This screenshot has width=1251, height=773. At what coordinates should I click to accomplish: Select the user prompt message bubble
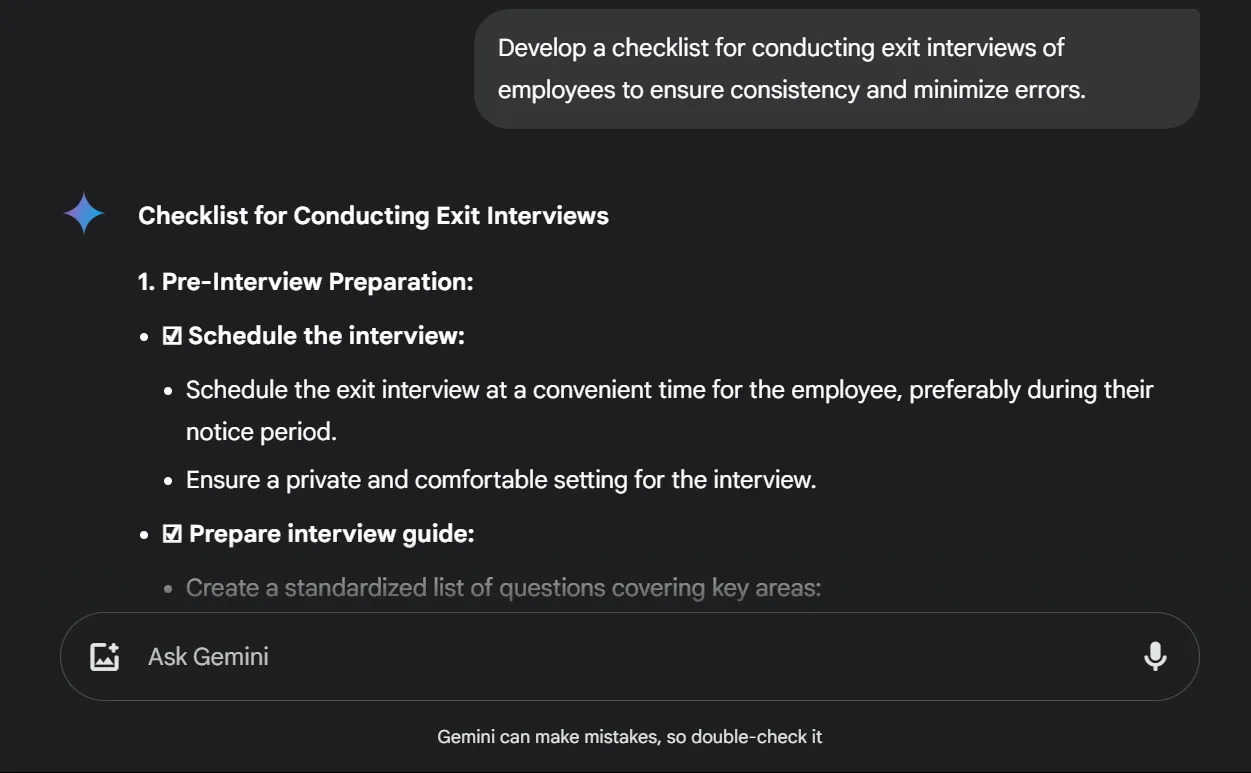837,69
